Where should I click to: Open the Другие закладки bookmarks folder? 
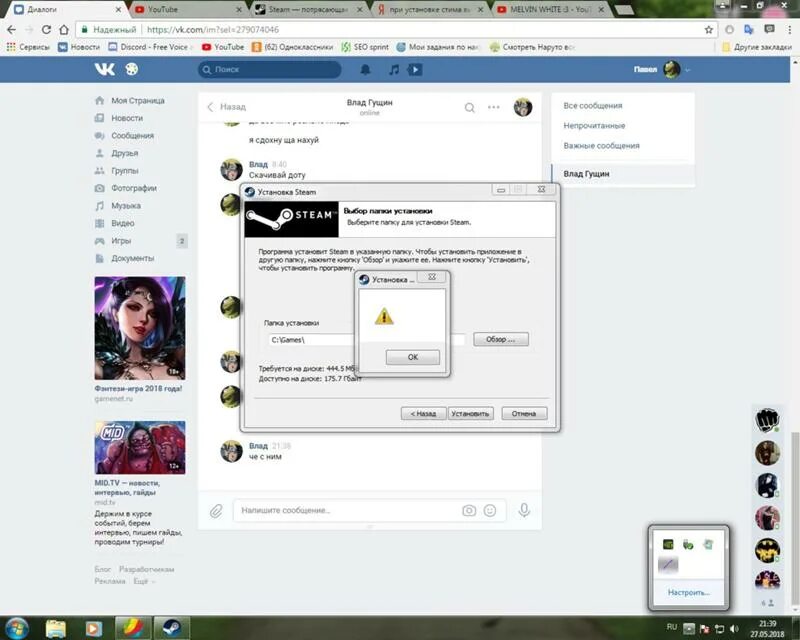[x=757, y=47]
